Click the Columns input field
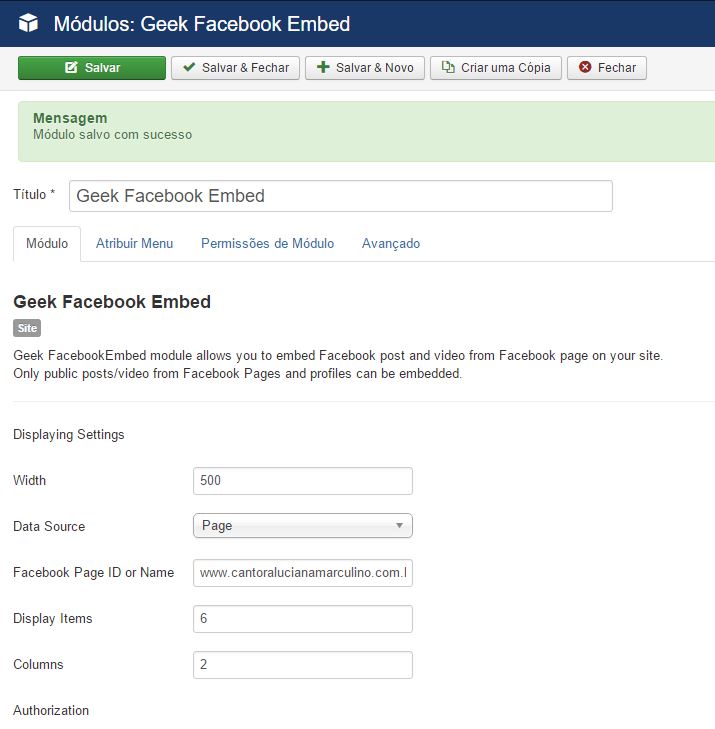The width and height of the screenshot is (715, 729). (x=303, y=665)
